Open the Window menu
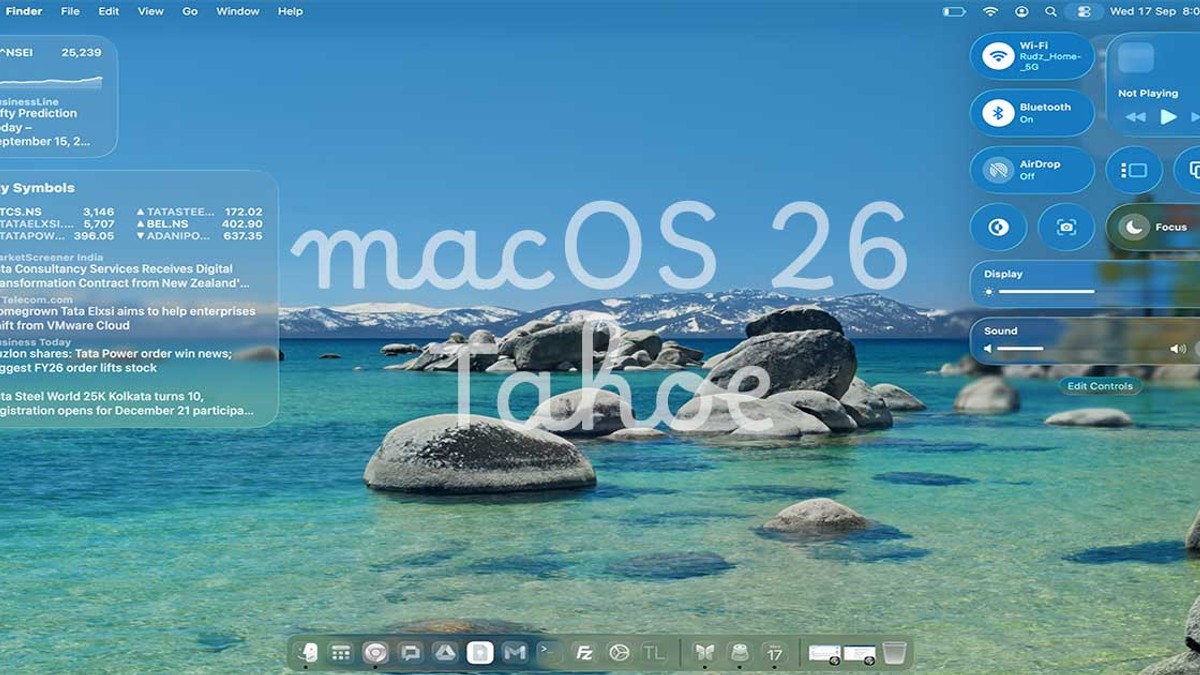Viewport: 1200px width, 675px height. 238,11
